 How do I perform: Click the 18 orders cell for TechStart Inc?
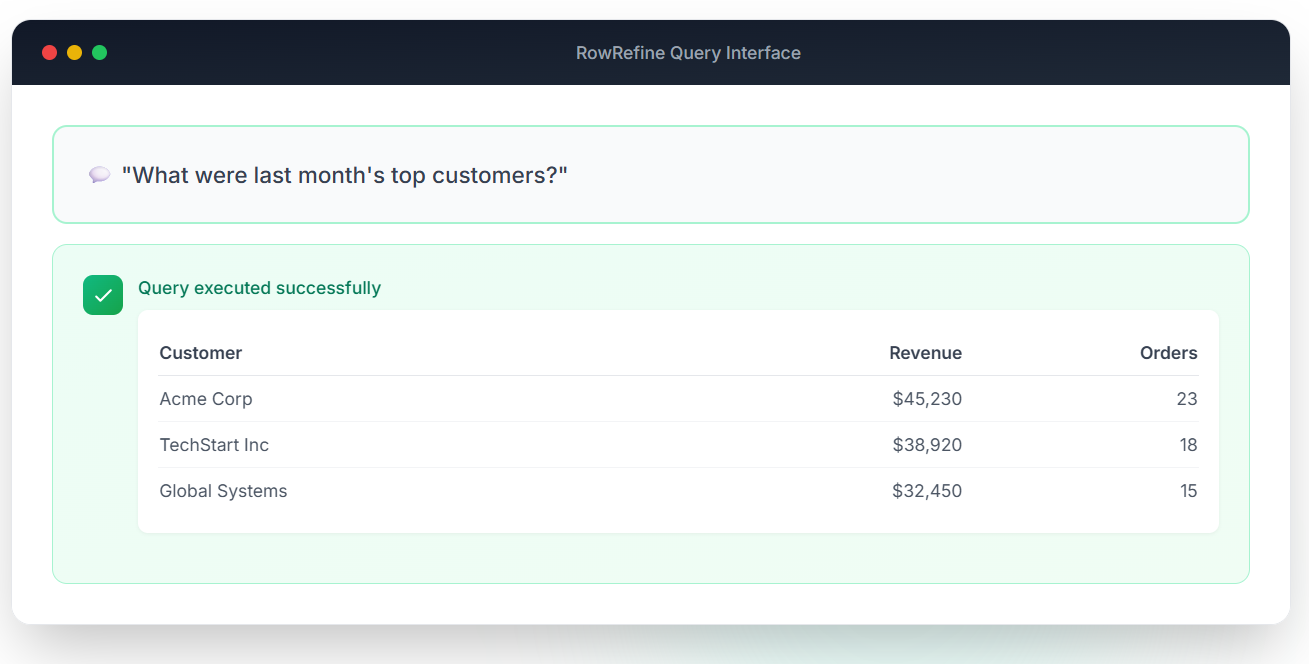(1187, 445)
